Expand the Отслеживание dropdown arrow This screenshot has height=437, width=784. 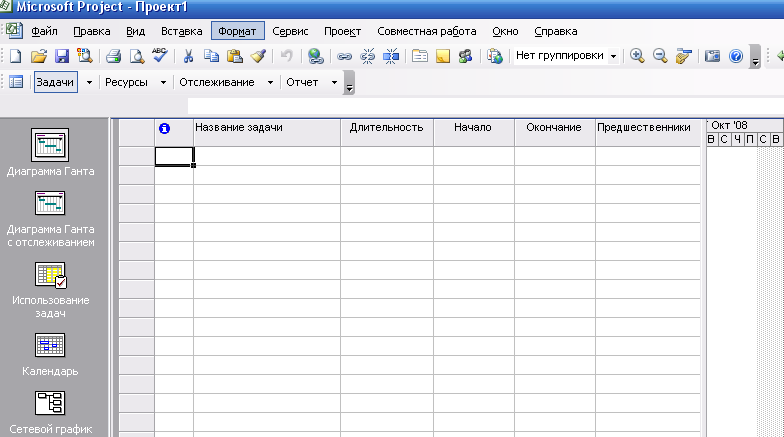pyautogui.click(x=270, y=82)
